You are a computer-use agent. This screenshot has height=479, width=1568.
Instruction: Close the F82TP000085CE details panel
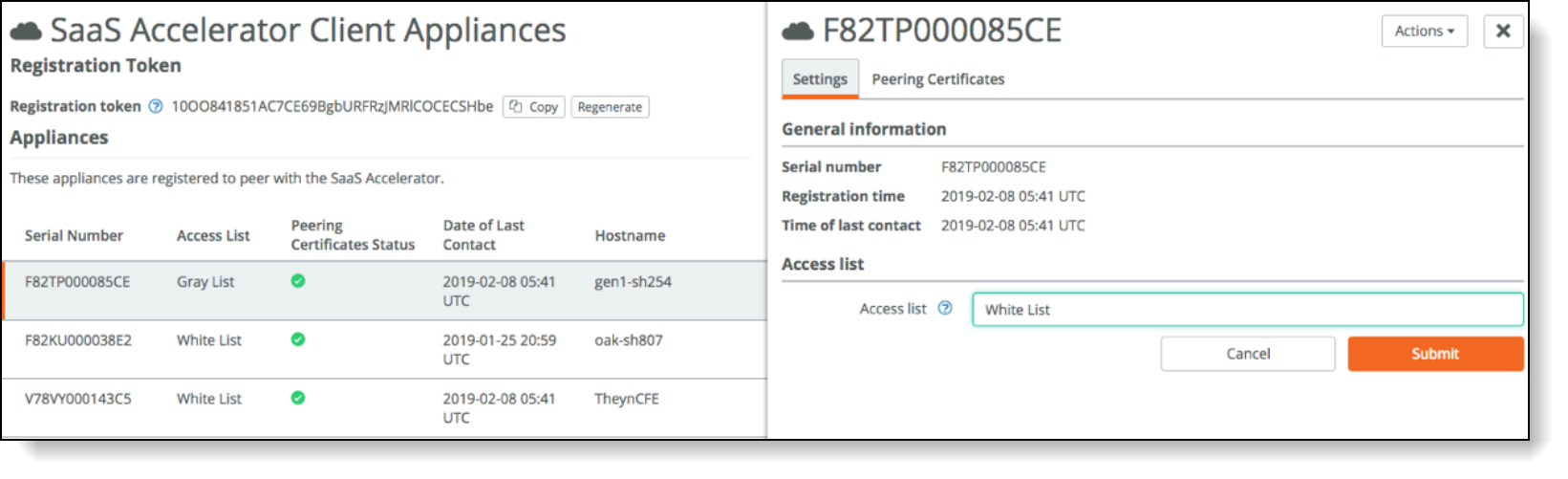point(1503,31)
